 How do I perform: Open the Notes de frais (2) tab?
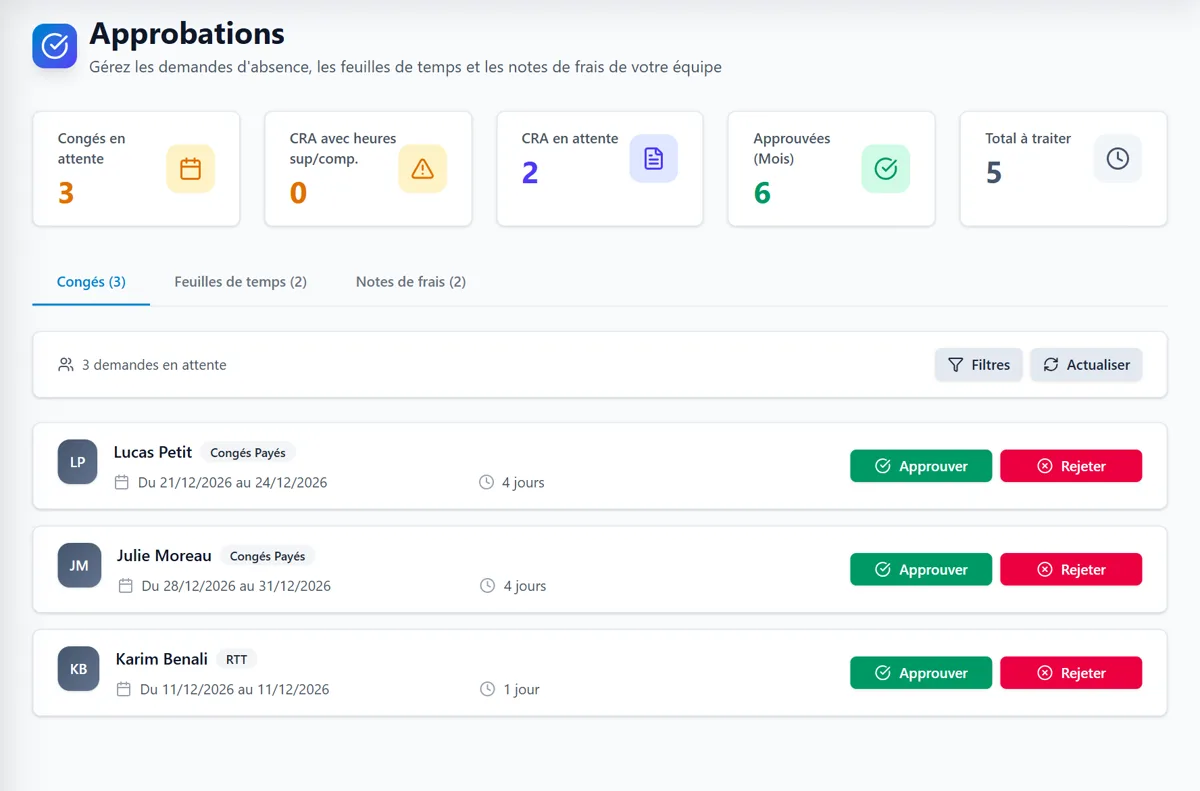[x=411, y=282]
